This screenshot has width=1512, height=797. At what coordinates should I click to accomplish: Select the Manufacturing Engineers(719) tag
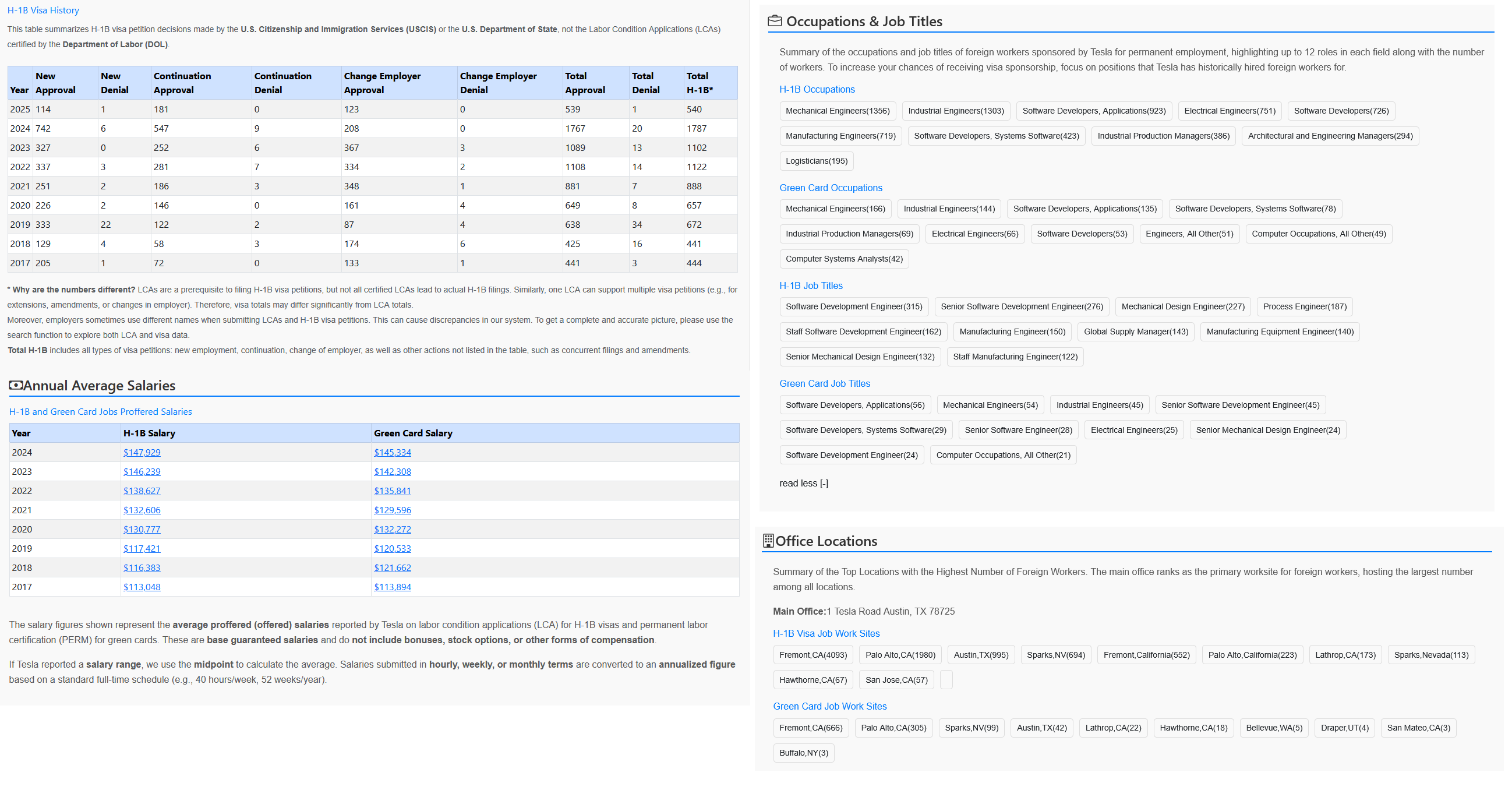click(x=840, y=136)
